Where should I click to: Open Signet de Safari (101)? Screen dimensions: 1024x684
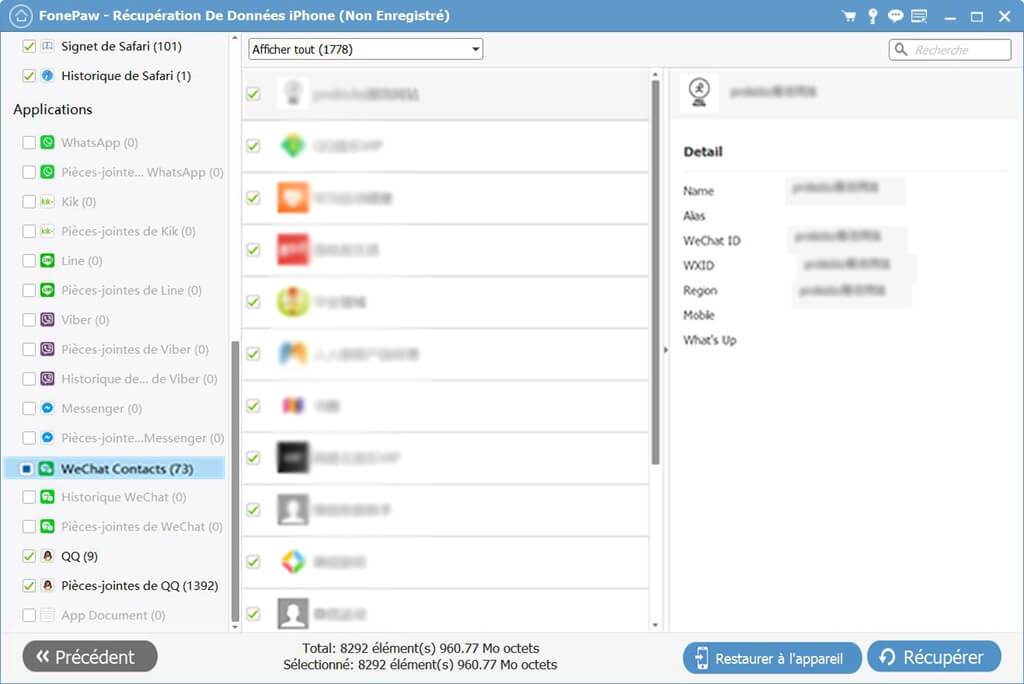pos(121,46)
